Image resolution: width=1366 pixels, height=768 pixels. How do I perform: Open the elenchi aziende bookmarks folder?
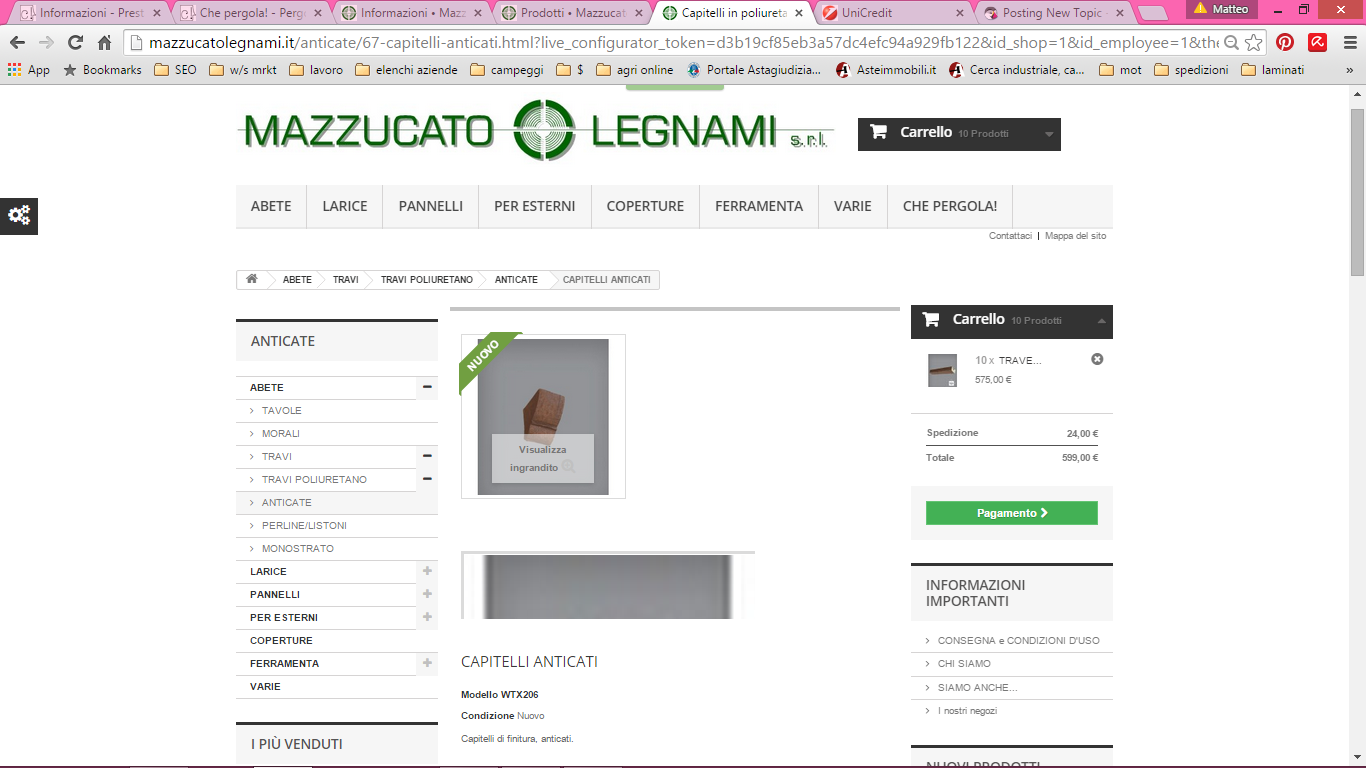(406, 70)
